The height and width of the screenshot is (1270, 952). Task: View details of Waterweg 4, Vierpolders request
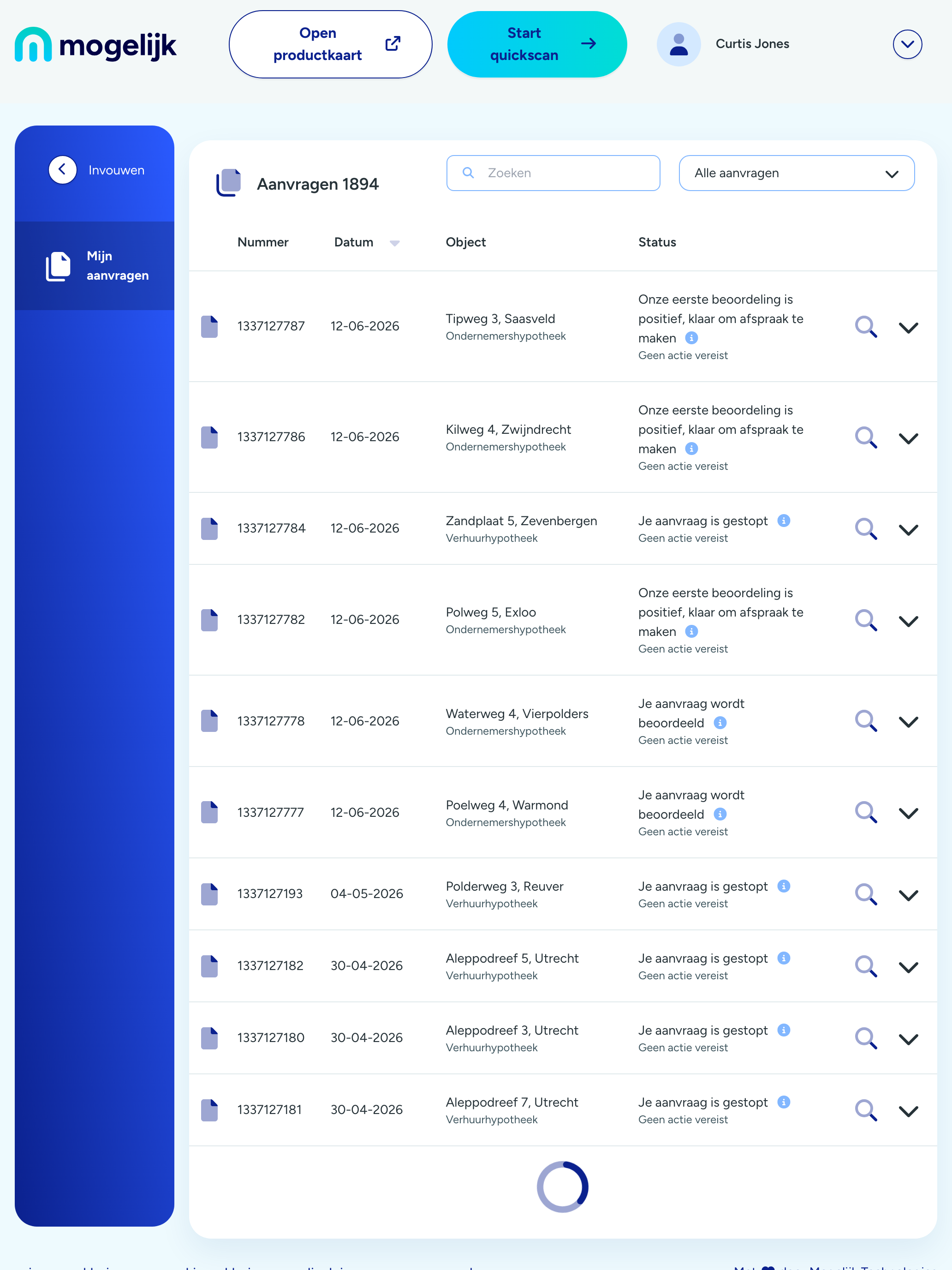(x=866, y=721)
